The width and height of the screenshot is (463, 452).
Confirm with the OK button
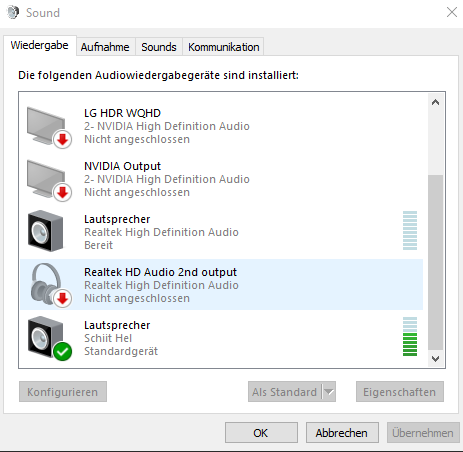tap(261, 433)
